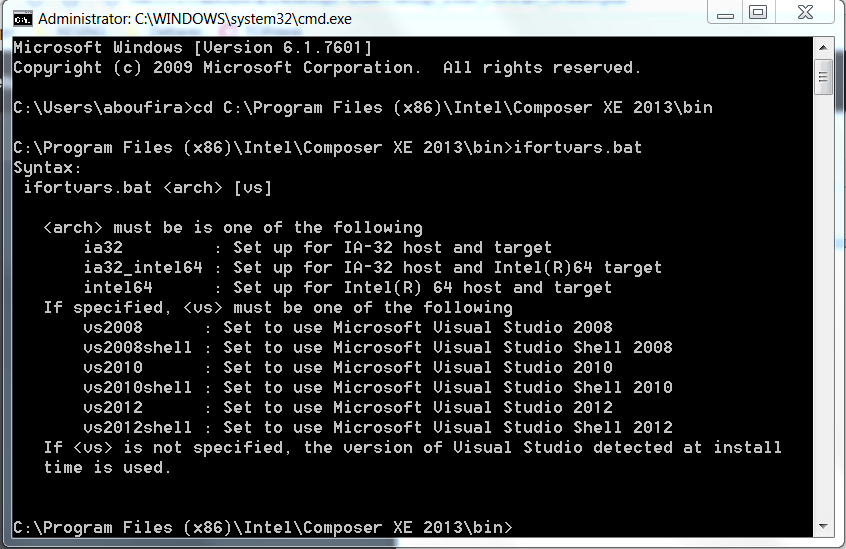Click the scrollbar up arrow
Image resolution: width=846 pixels, height=549 pixels.
[x=823, y=47]
